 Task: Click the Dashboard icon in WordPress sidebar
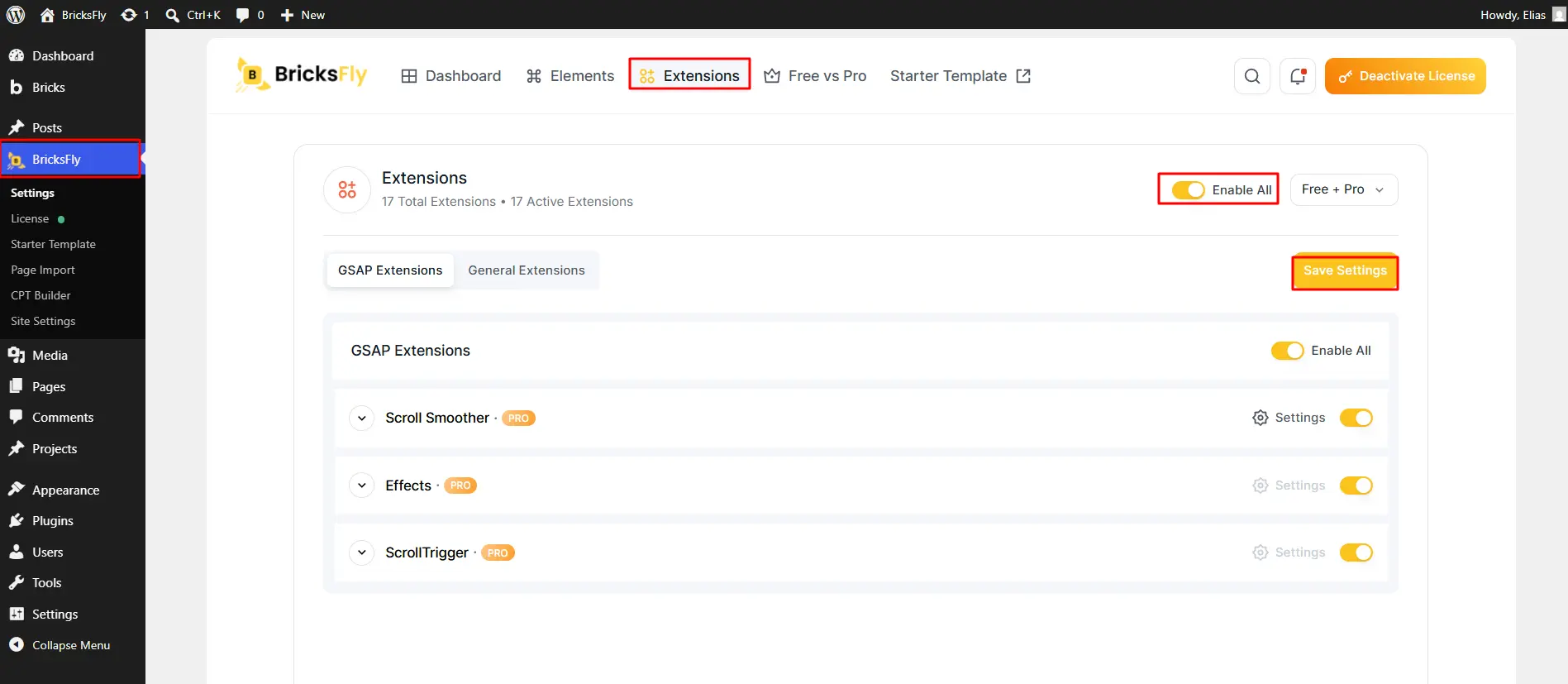click(x=16, y=55)
